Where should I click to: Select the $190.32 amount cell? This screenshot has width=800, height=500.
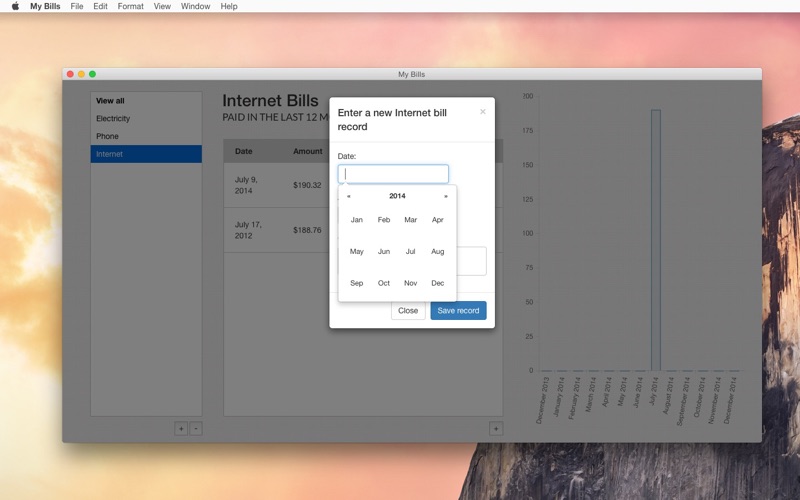(307, 185)
